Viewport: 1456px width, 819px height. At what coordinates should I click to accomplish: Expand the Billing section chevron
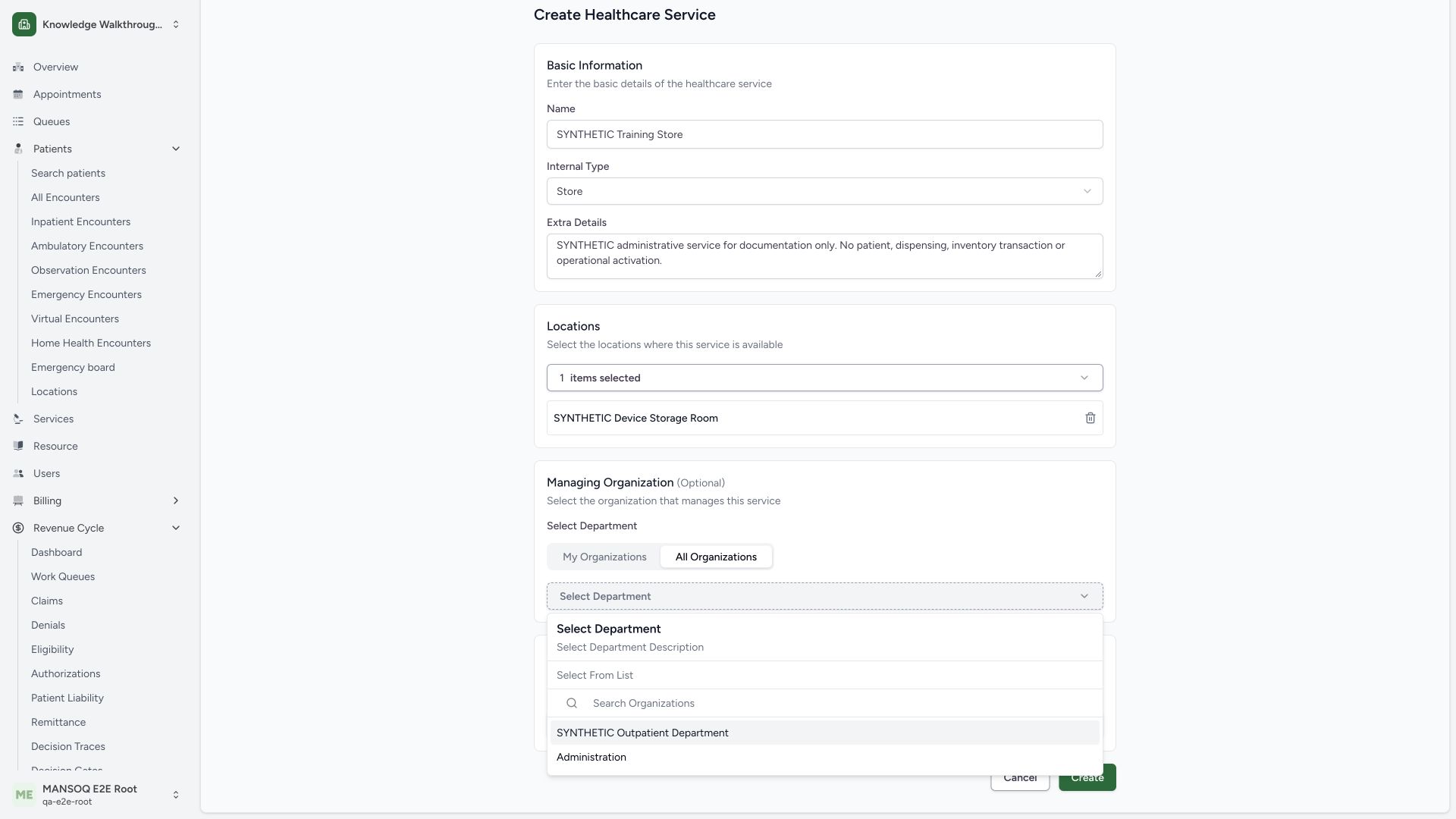pyautogui.click(x=176, y=500)
